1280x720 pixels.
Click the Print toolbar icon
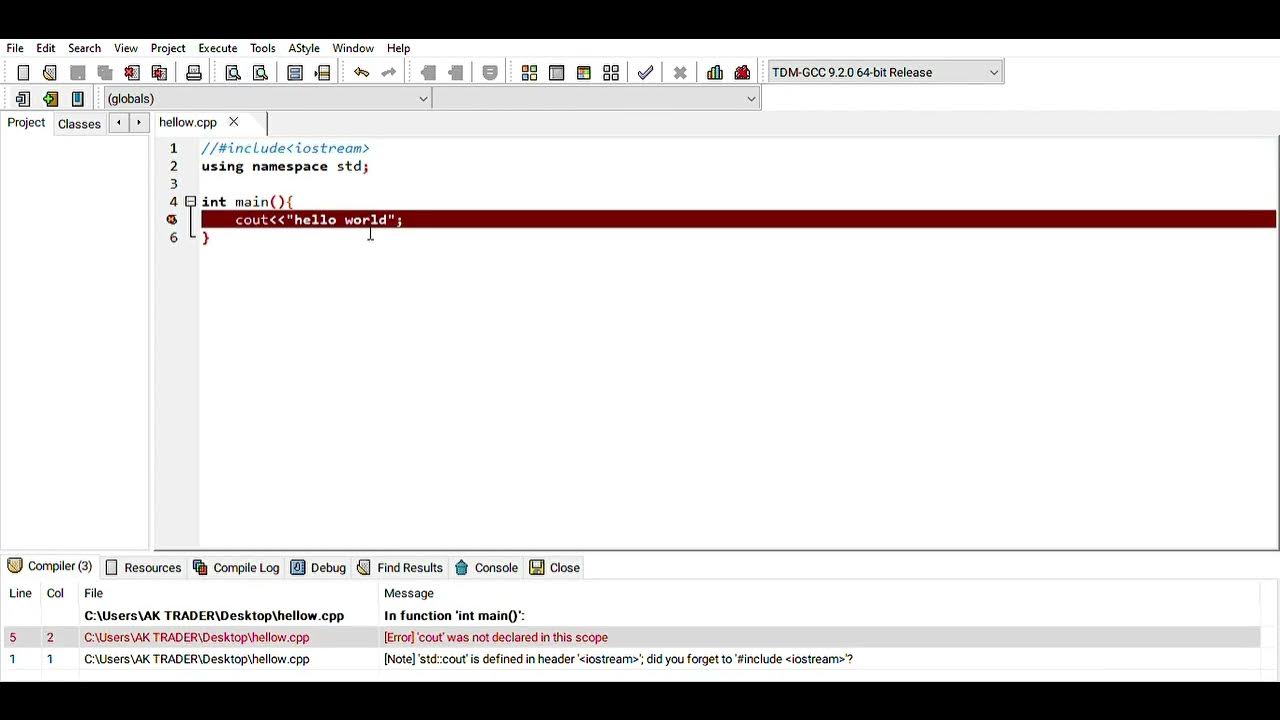point(194,72)
